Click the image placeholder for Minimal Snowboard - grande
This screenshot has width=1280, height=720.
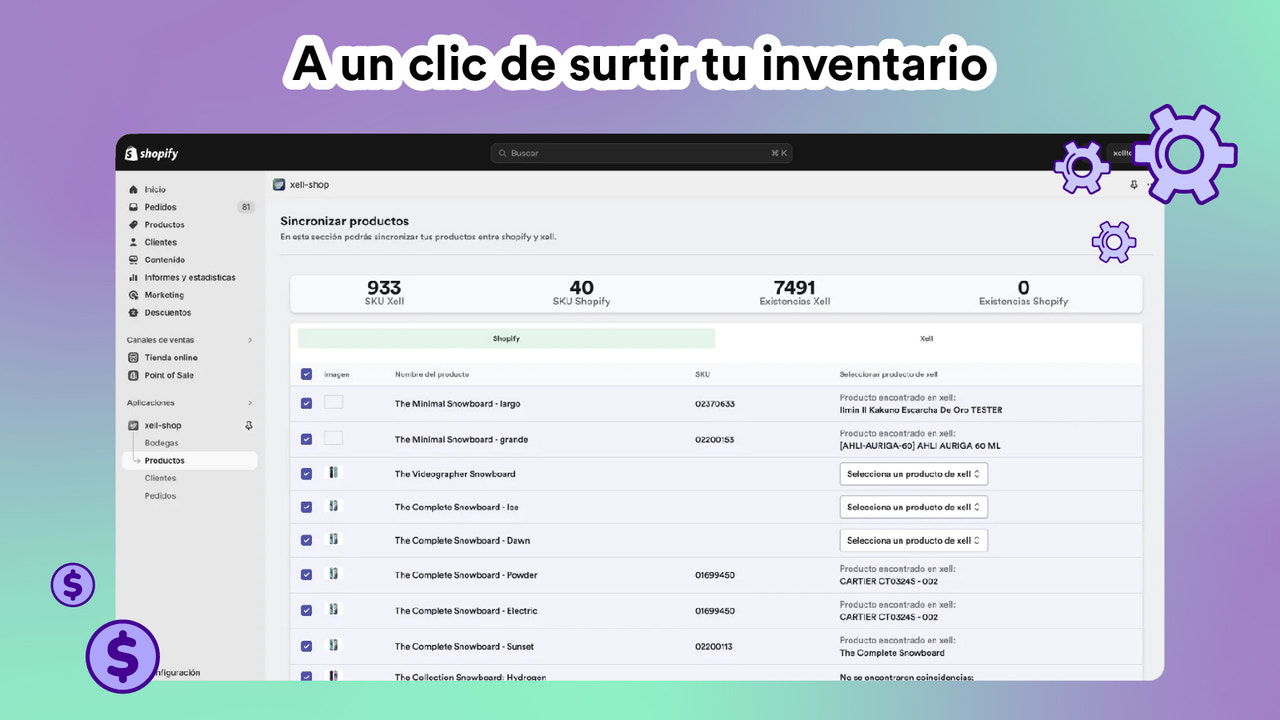pos(333,438)
